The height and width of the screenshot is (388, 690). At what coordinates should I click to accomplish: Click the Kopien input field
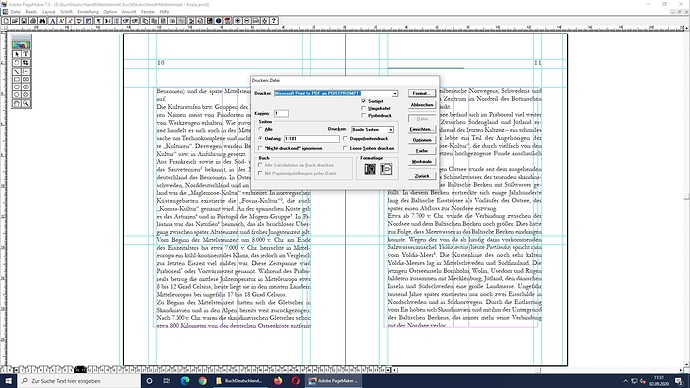coord(281,113)
